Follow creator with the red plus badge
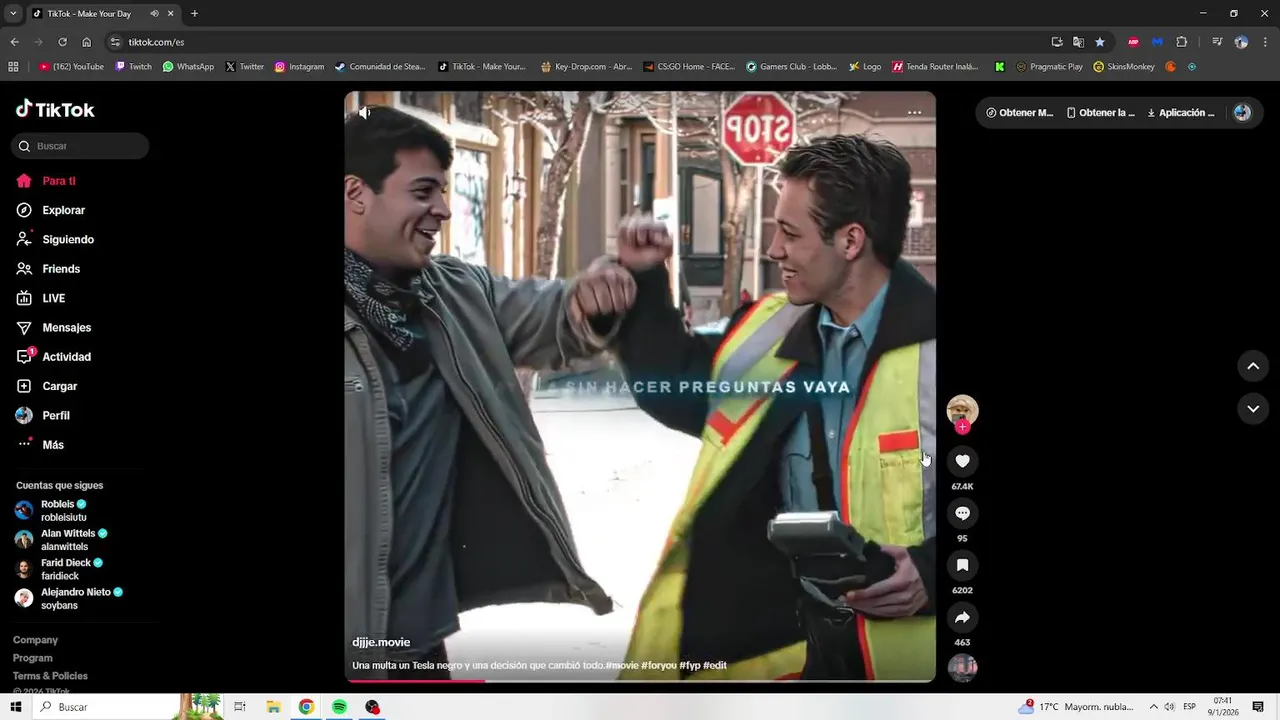Image resolution: width=1280 pixels, height=720 pixels. [x=962, y=427]
